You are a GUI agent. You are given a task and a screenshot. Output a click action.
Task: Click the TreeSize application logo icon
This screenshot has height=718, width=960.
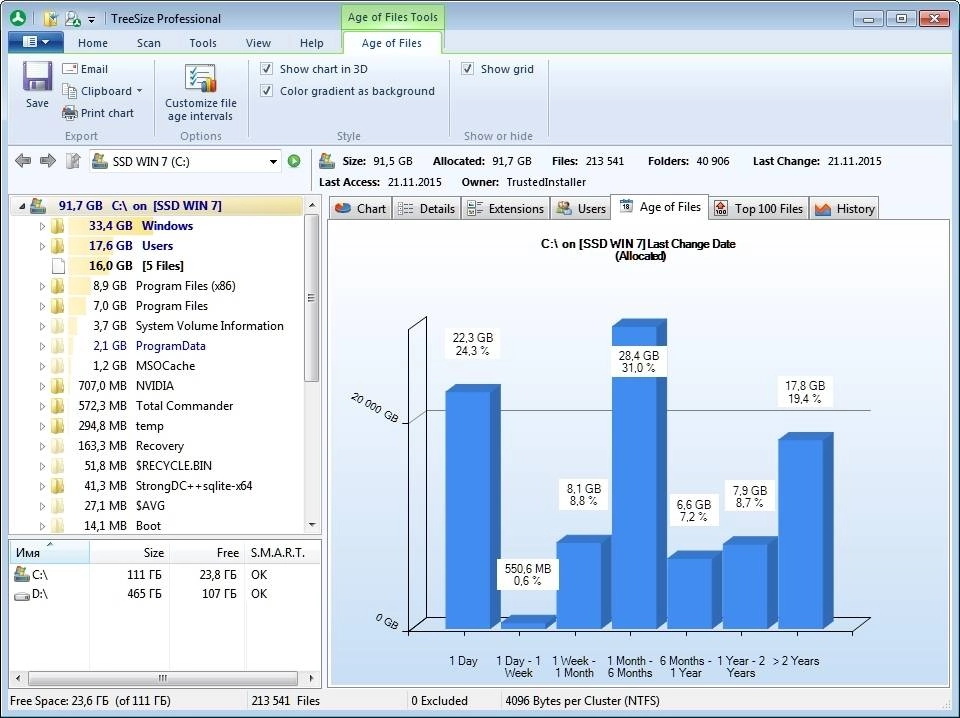[18, 18]
